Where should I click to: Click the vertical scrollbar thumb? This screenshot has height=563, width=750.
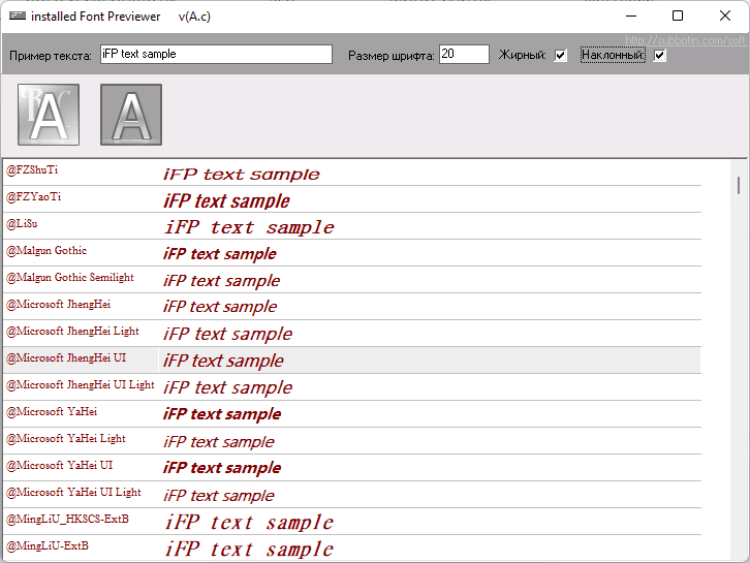click(x=739, y=186)
